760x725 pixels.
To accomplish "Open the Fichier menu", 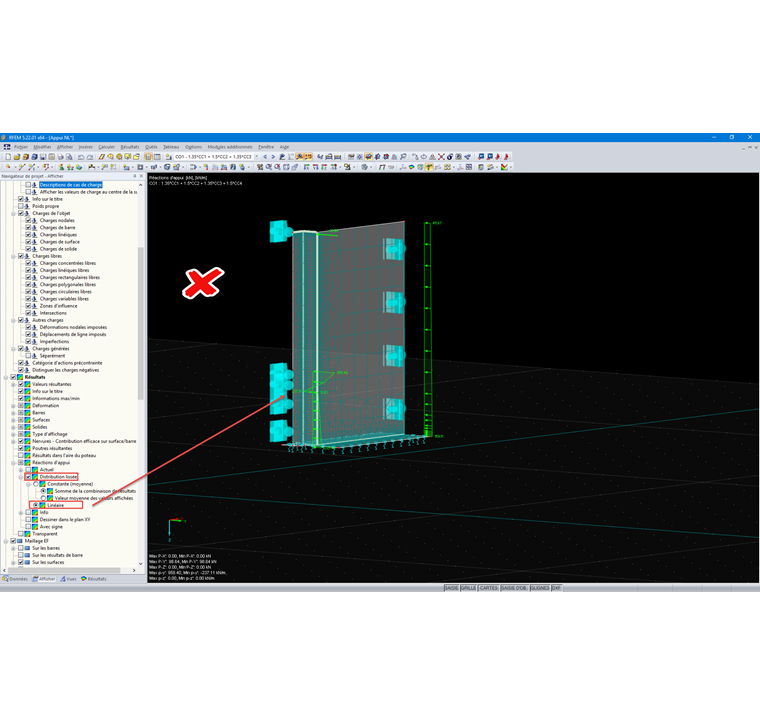I will [x=21, y=147].
